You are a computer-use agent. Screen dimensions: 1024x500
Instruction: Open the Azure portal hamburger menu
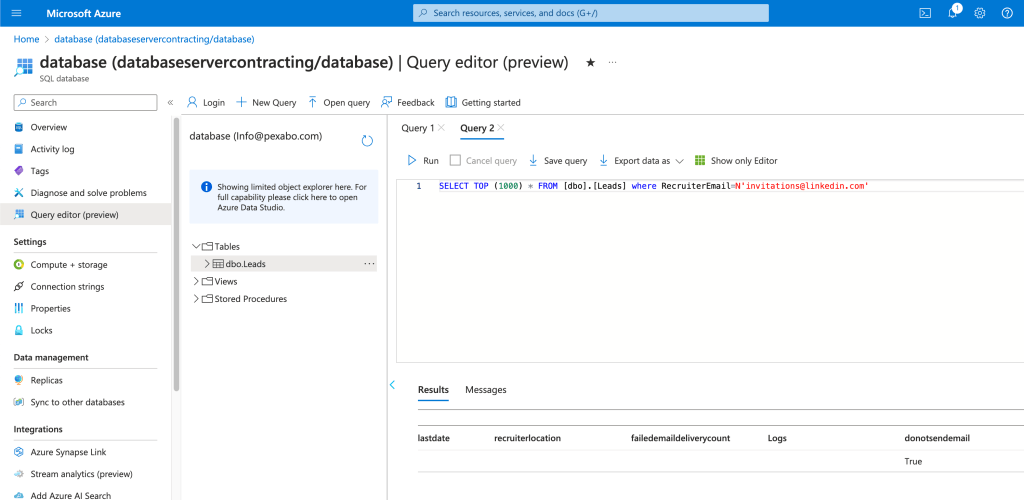(17, 13)
